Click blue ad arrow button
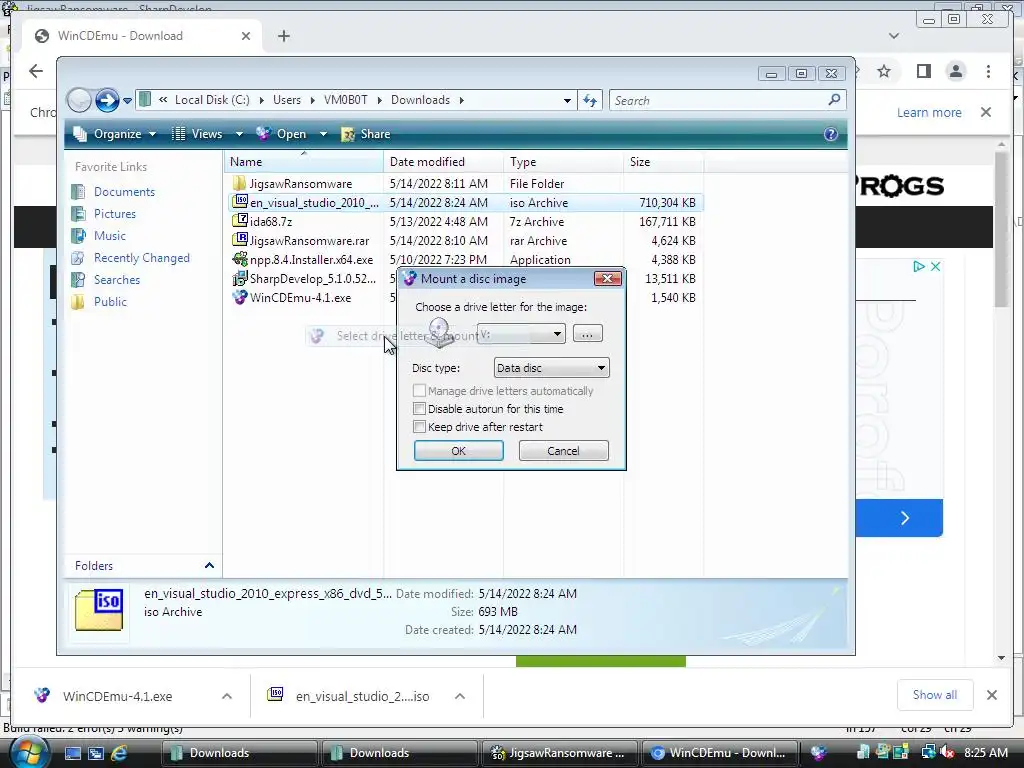 click(x=905, y=518)
